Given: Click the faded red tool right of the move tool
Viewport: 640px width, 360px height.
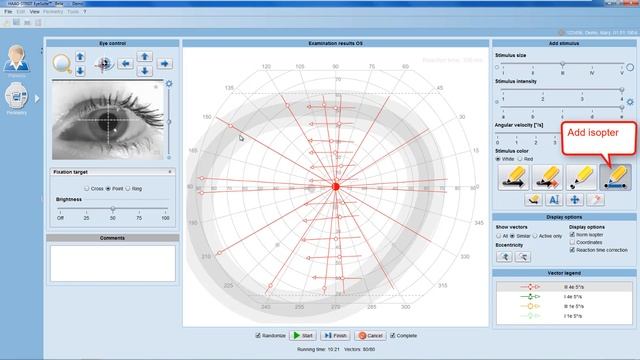Looking at the screenshot, I should 596,200.
